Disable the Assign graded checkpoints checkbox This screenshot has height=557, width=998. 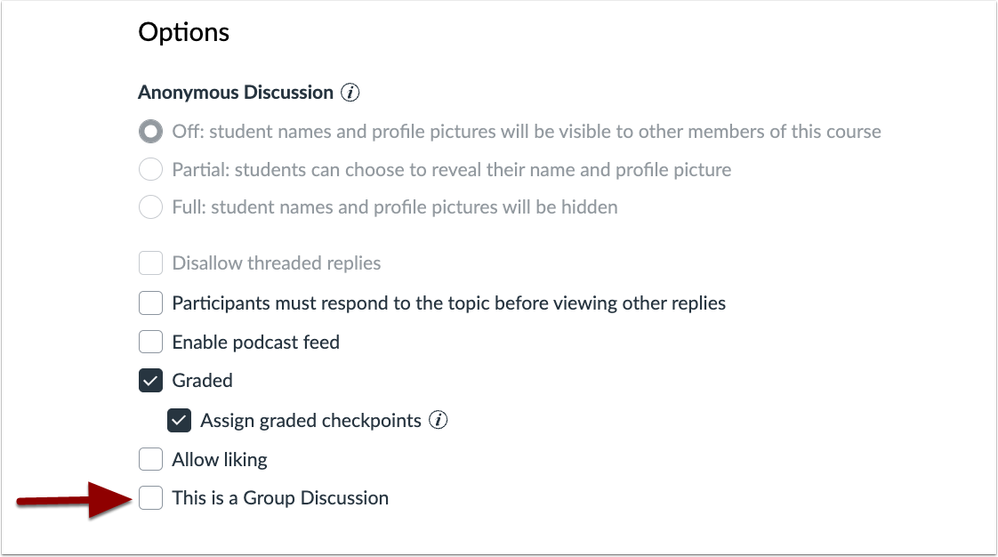coord(179,420)
